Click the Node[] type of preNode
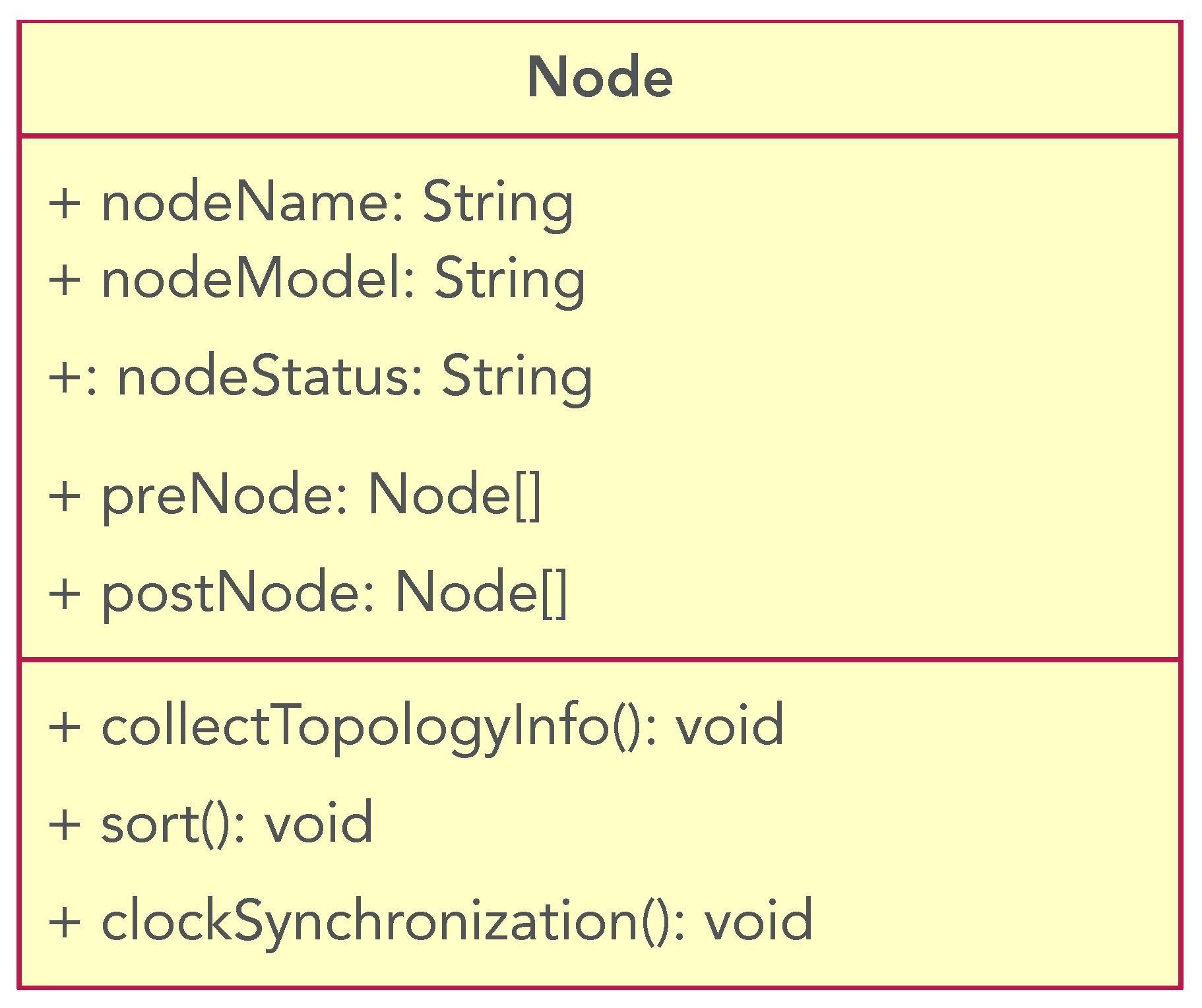 coord(454,495)
